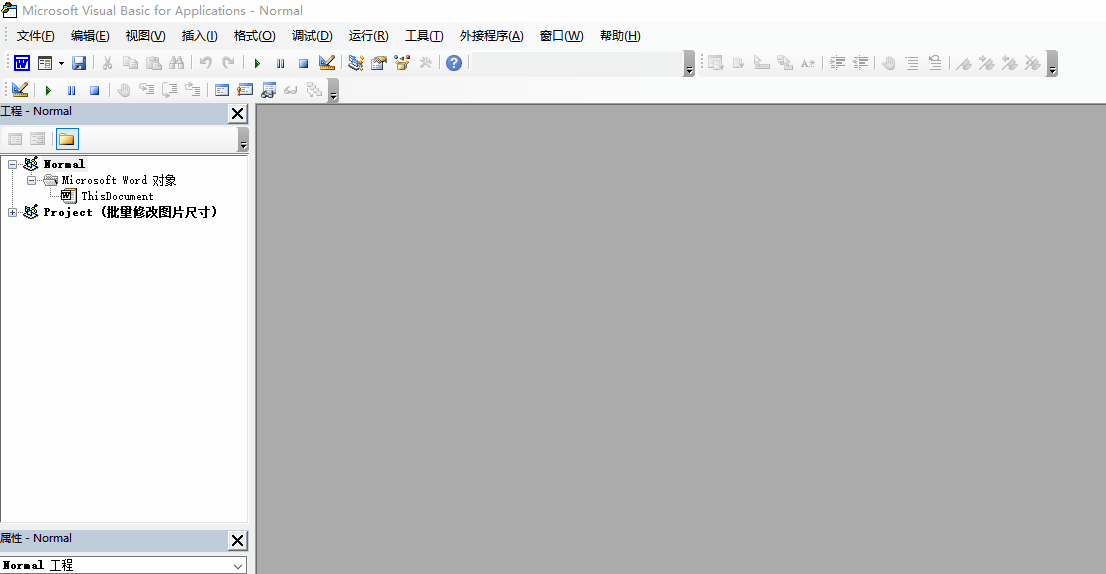Click the Copy icon
This screenshot has width=1106, height=574.
pyautogui.click(x=130, y=63)
